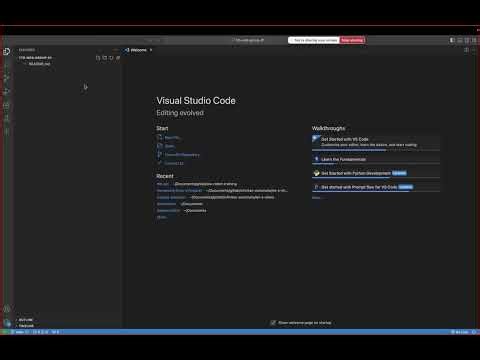Click New Folder icon in Explorer header
This screenshot has width=480, height=360.
(x=105, y=58)
